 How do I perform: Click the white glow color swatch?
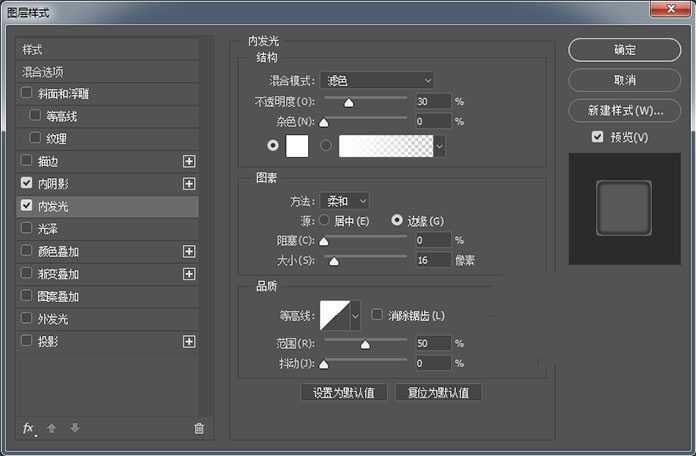coord(297,146)
